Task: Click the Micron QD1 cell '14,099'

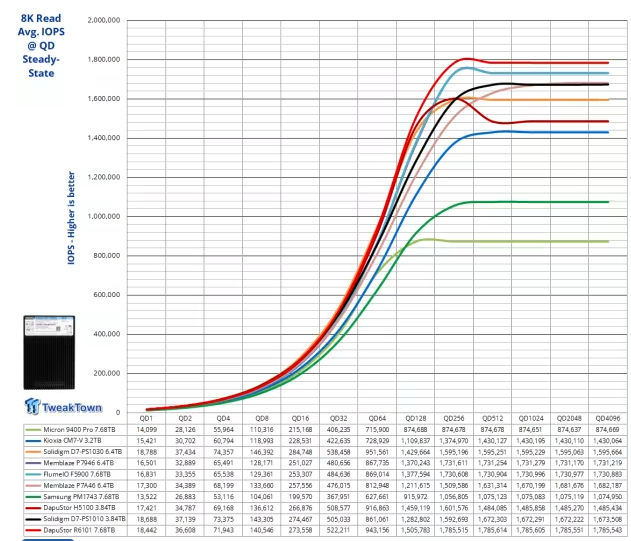Action: pos(146,430)
